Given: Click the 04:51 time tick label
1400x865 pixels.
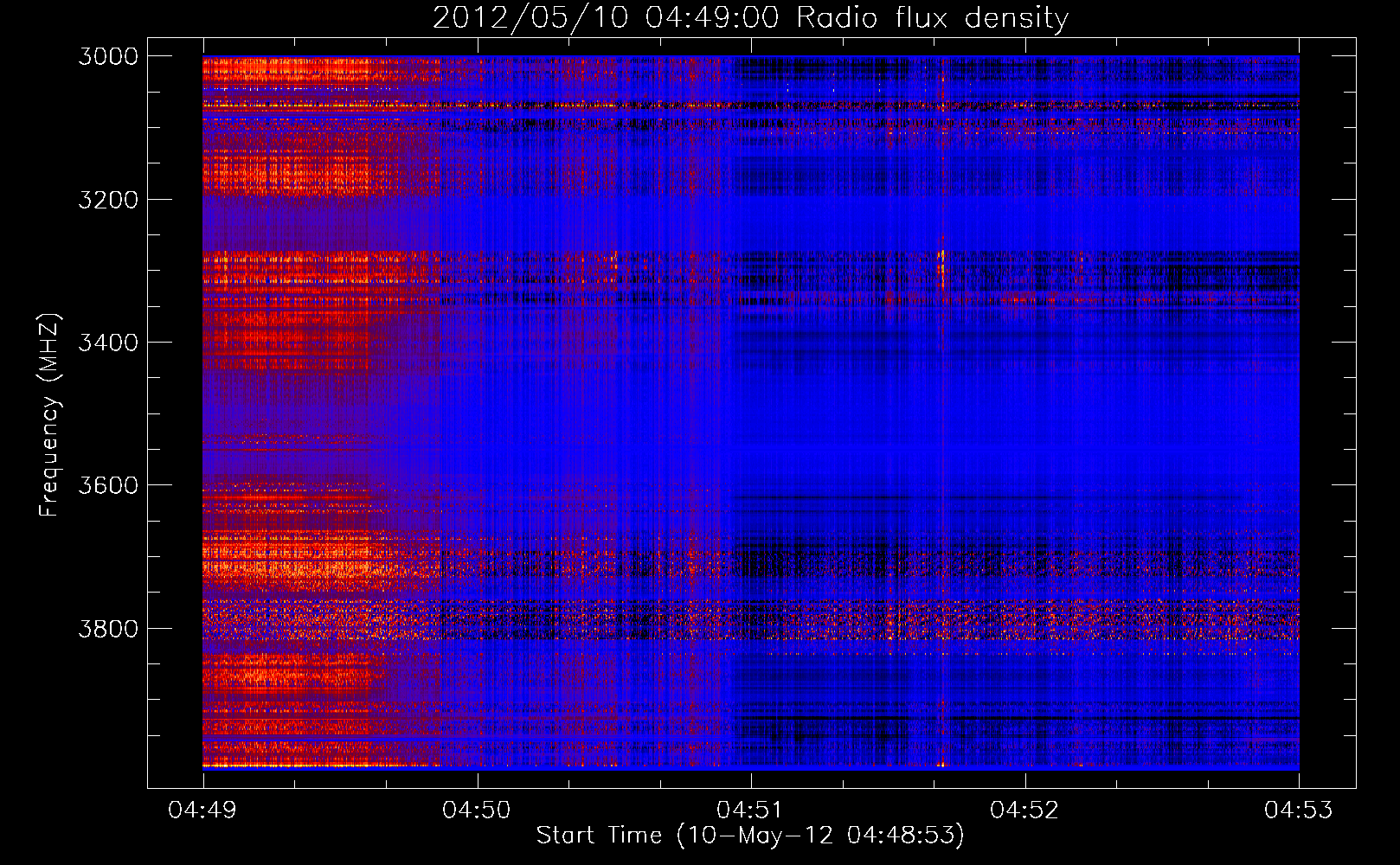Looking at the screenshot, I should click(751, 811).
